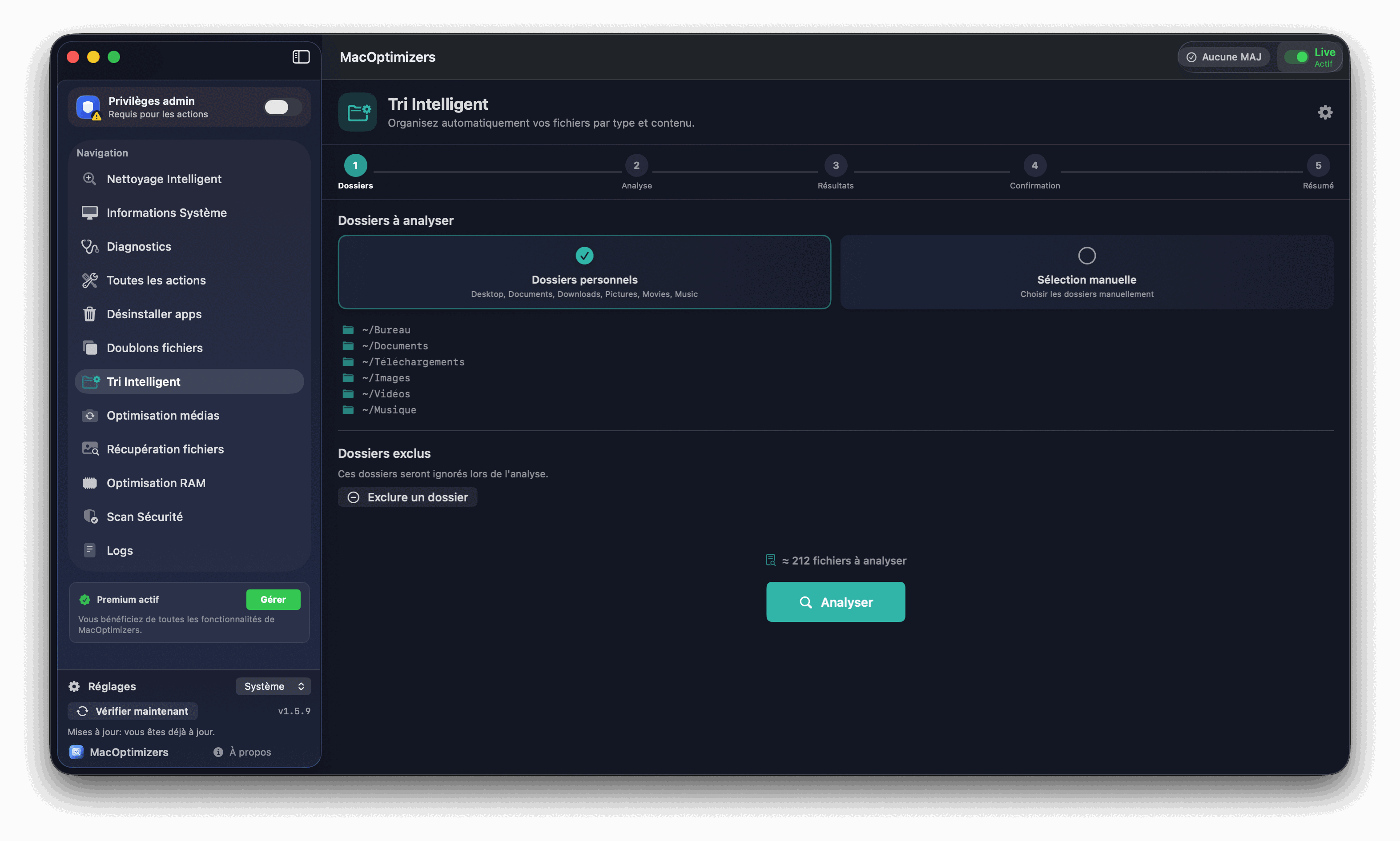The height and width of the screenshot is (841, 1400).
Task: Select the Nettoyage Intelligent magnifier icon
Action: click(89, 179)
